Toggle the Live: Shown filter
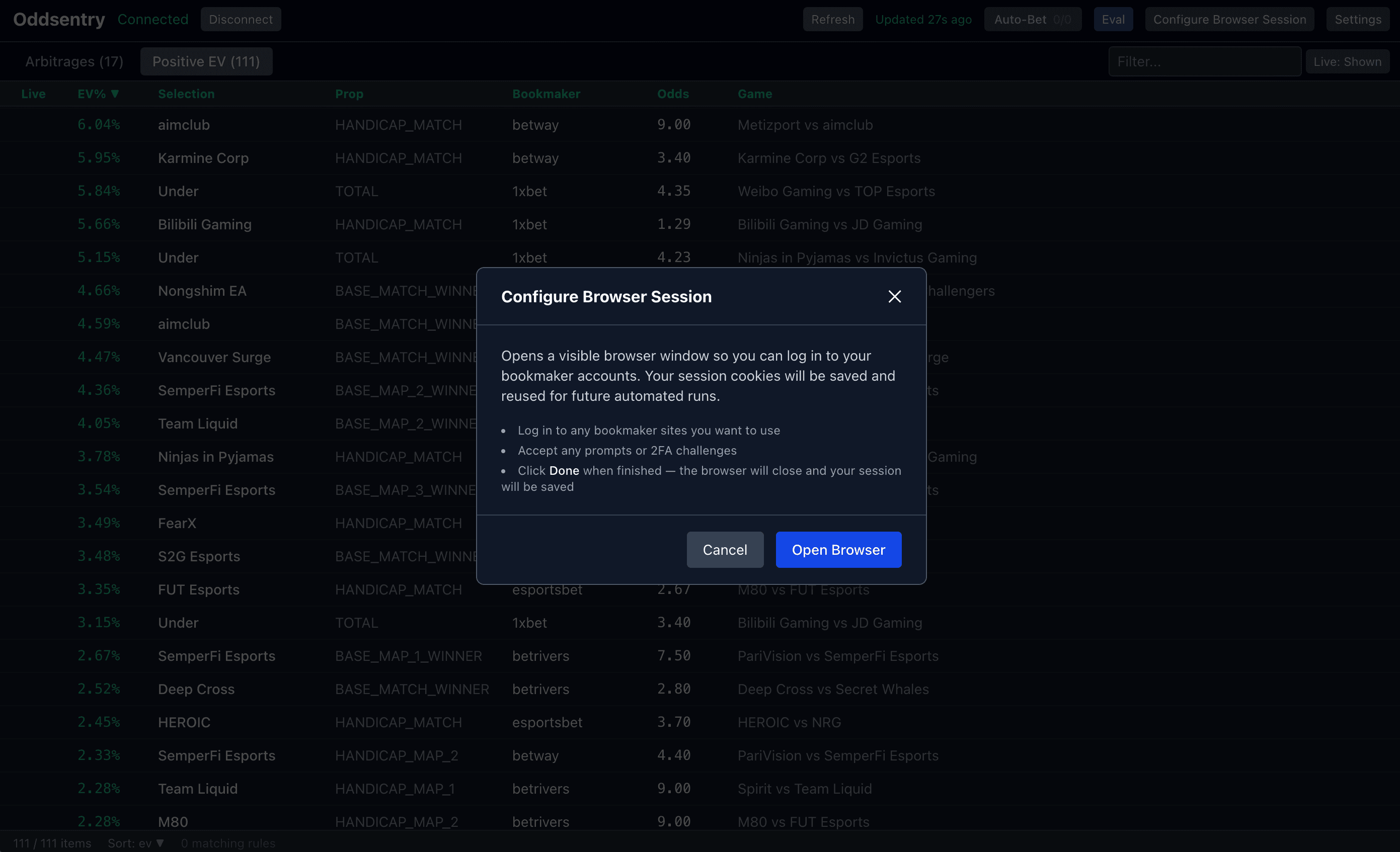 (x=1348, y=61)
